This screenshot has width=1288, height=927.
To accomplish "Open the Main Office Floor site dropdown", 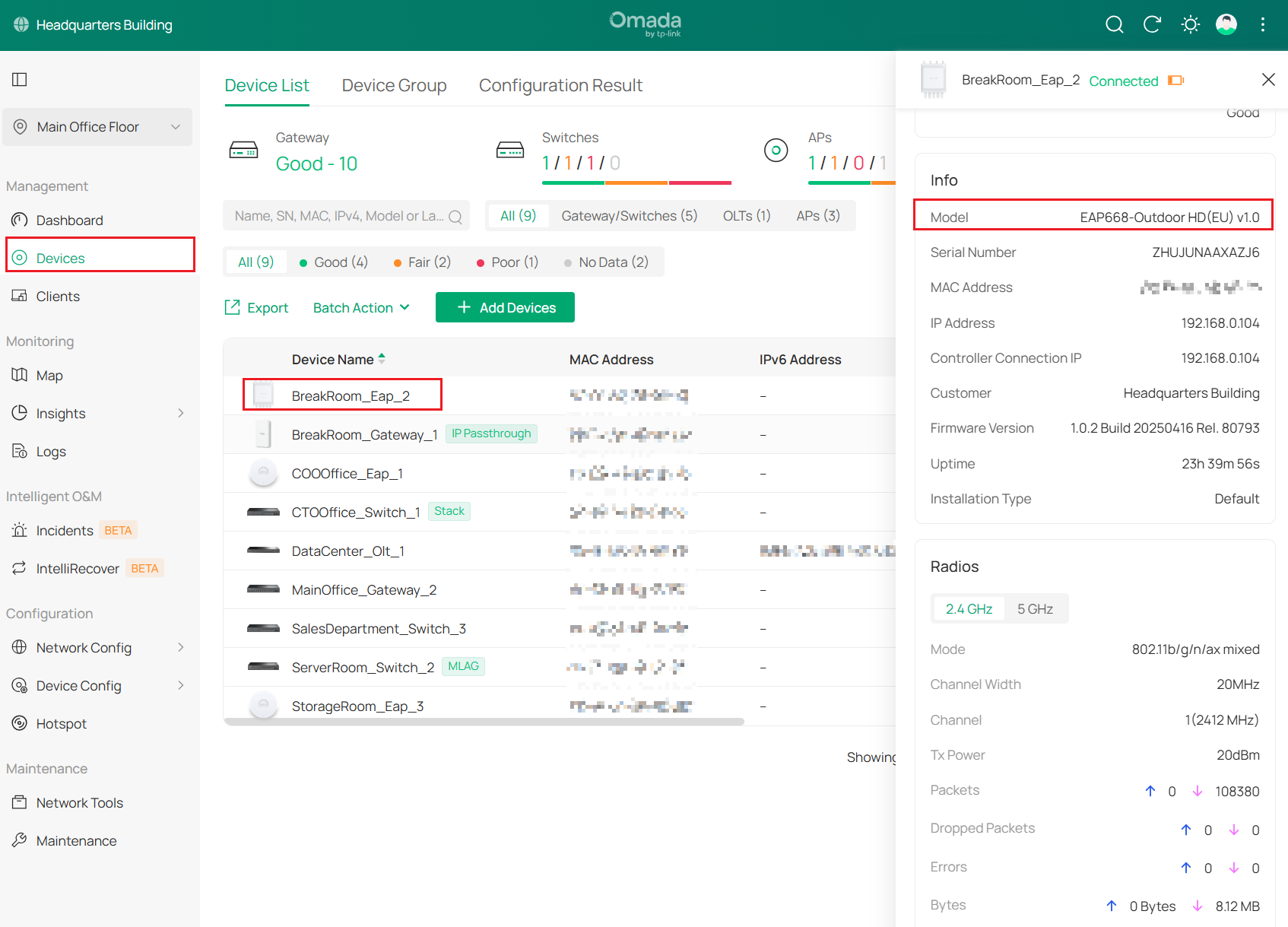I will coord(97,127).
